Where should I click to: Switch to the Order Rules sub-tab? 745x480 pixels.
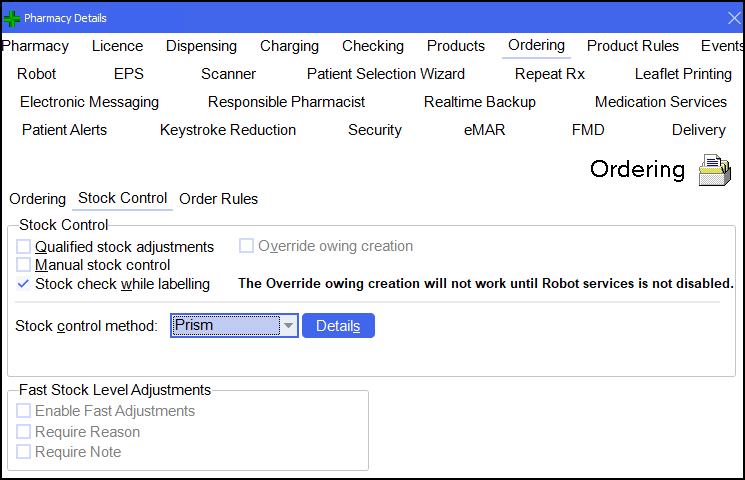point(218,199)
